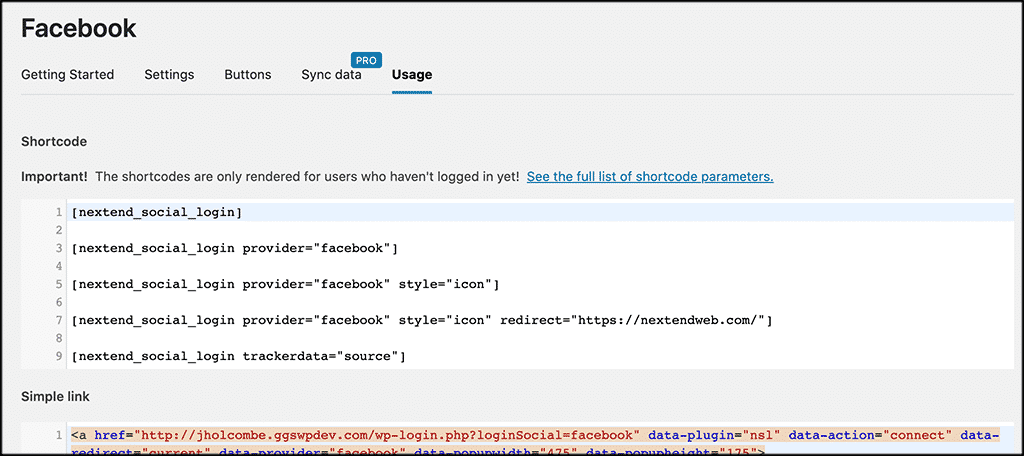Click line number 5 in the shortcode gutter
This screenshot has height=456, width=1024.
[x=59, y=284]
